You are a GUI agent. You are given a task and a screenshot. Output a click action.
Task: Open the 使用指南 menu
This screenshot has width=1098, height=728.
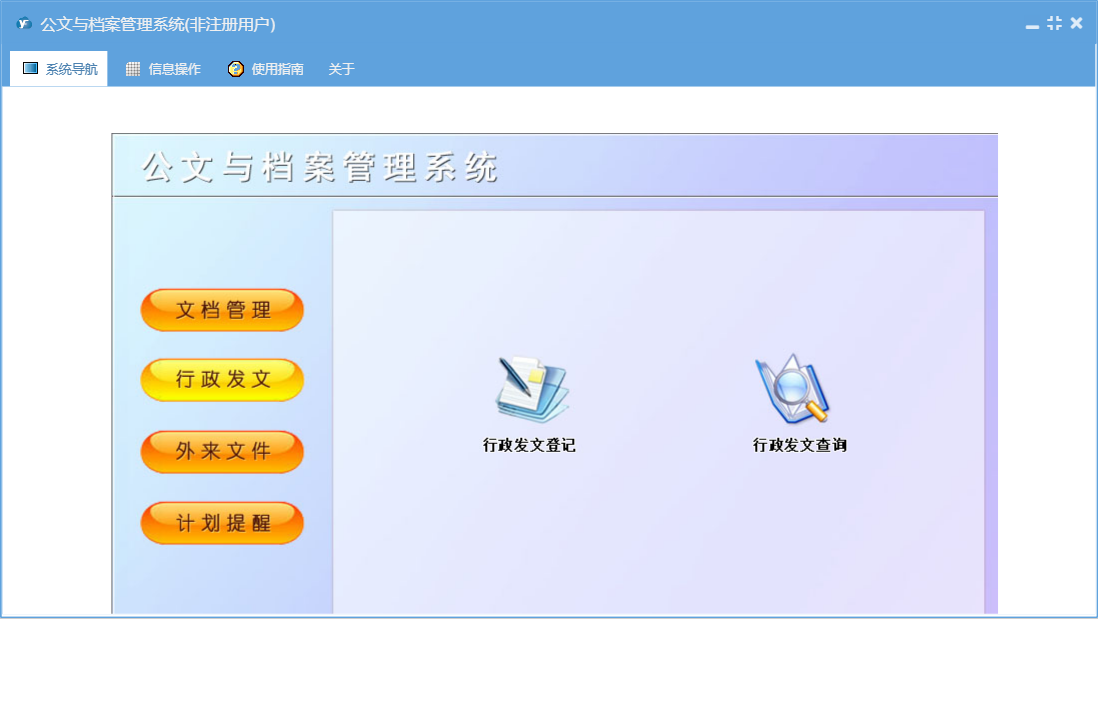tap(265, 69)
